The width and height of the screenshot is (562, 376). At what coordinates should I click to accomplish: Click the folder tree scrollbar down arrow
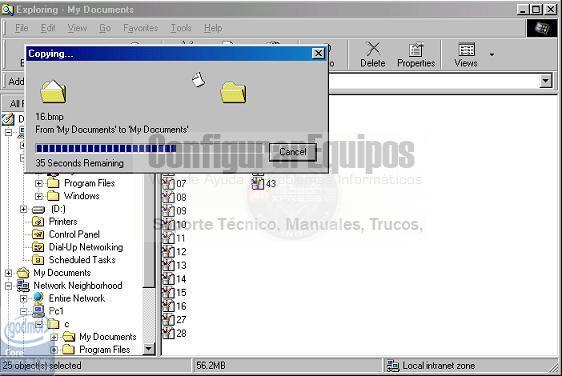tap(148, 349)
